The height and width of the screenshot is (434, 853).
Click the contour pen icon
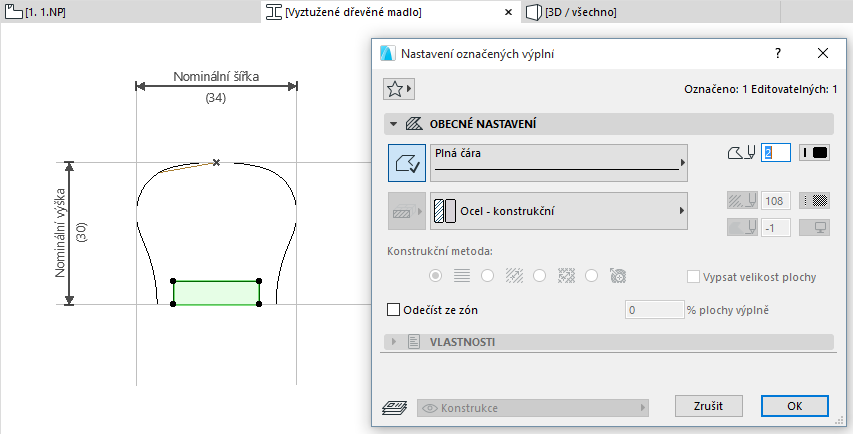741,153
